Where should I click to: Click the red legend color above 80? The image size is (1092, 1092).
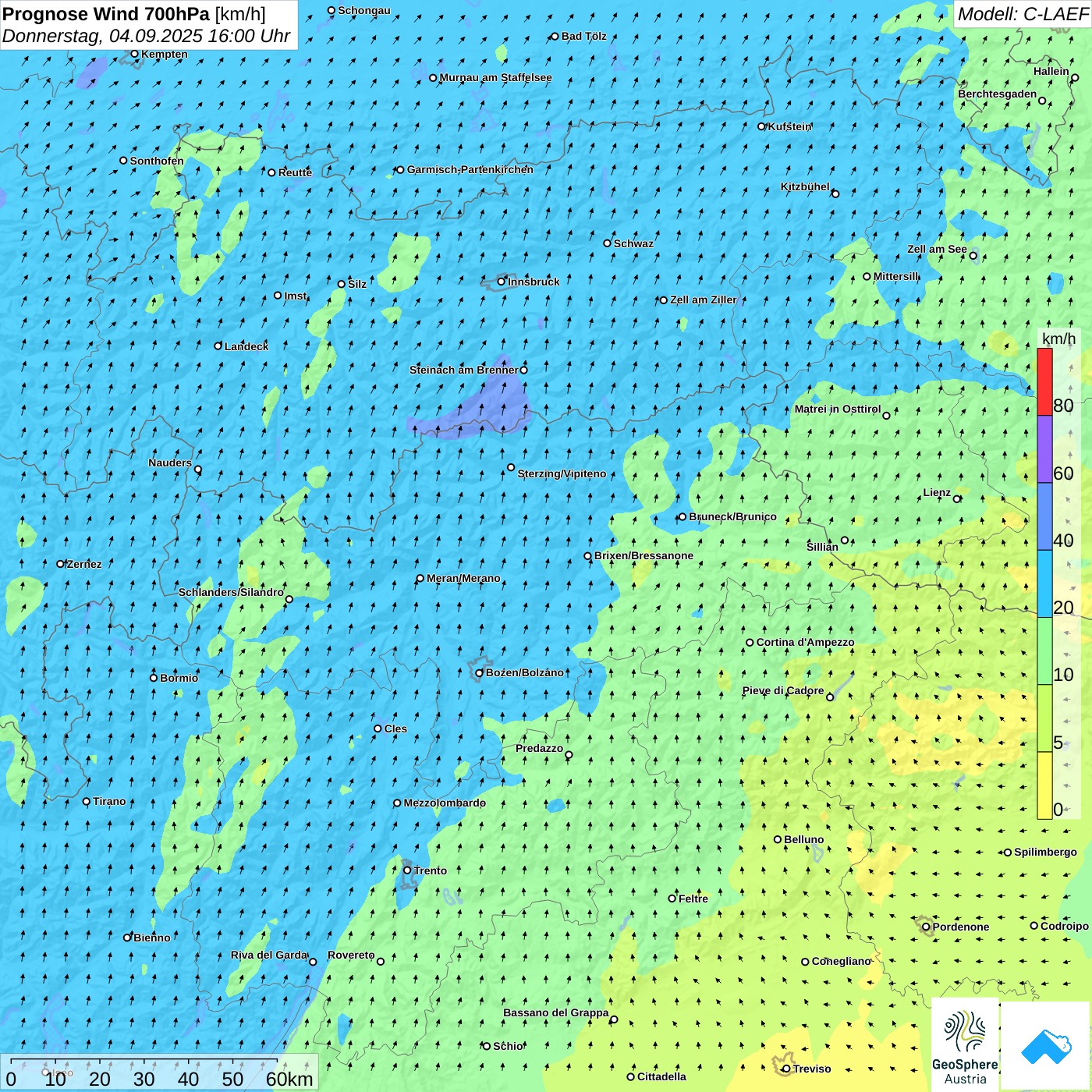click(x=1044, y=381)
